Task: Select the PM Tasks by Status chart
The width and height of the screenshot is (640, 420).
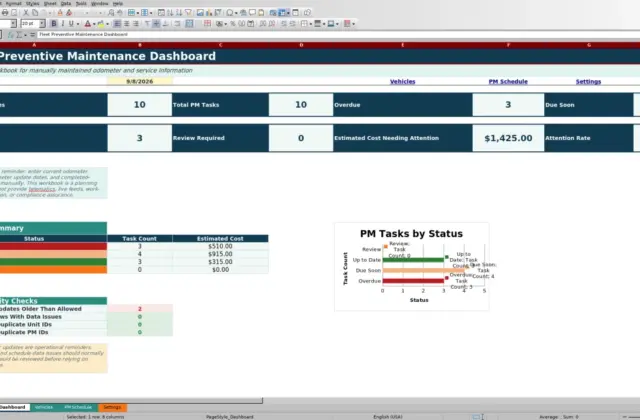Action: 411,267
